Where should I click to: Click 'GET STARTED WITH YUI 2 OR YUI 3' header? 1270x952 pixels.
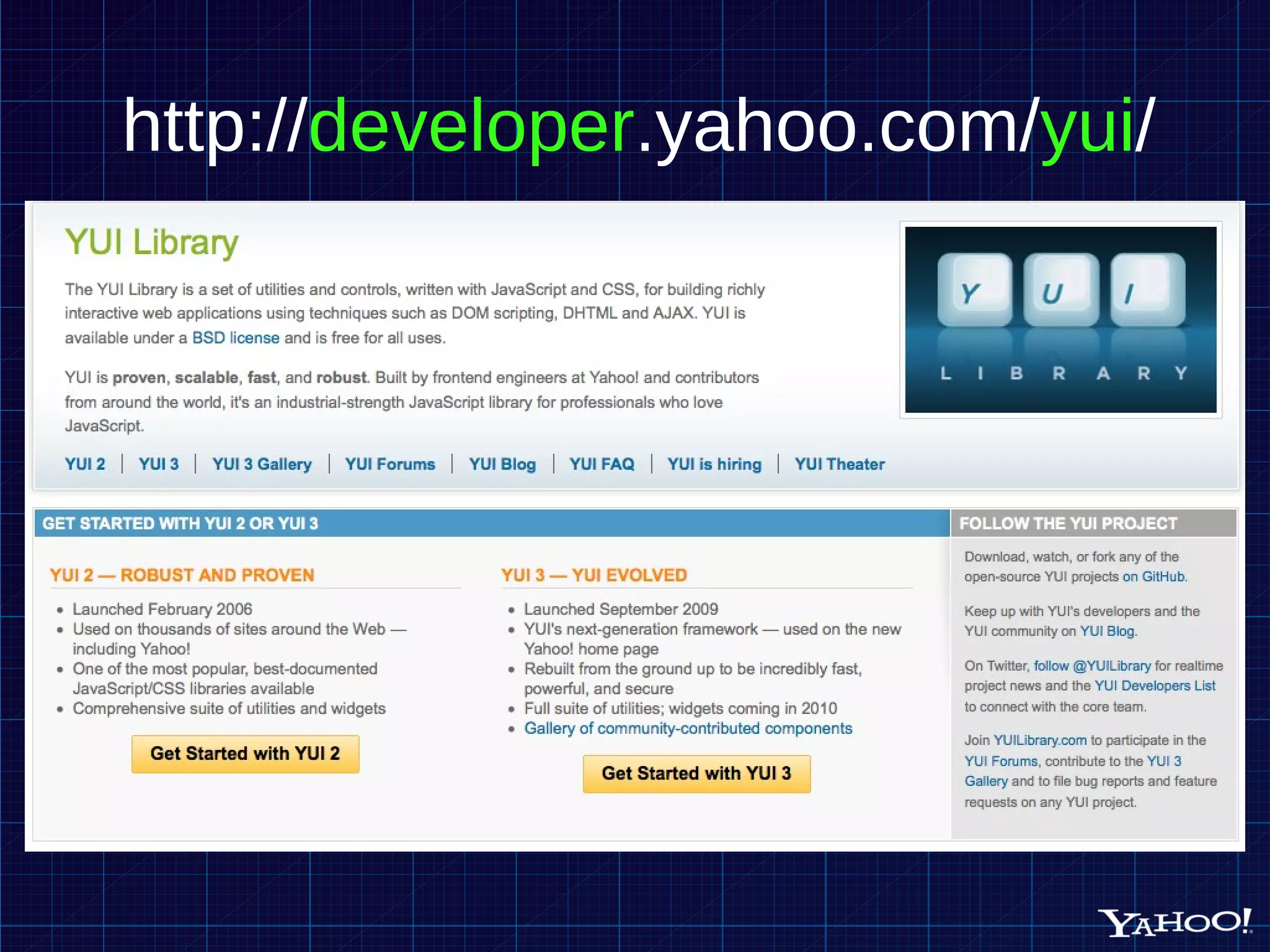pos(180,524)
